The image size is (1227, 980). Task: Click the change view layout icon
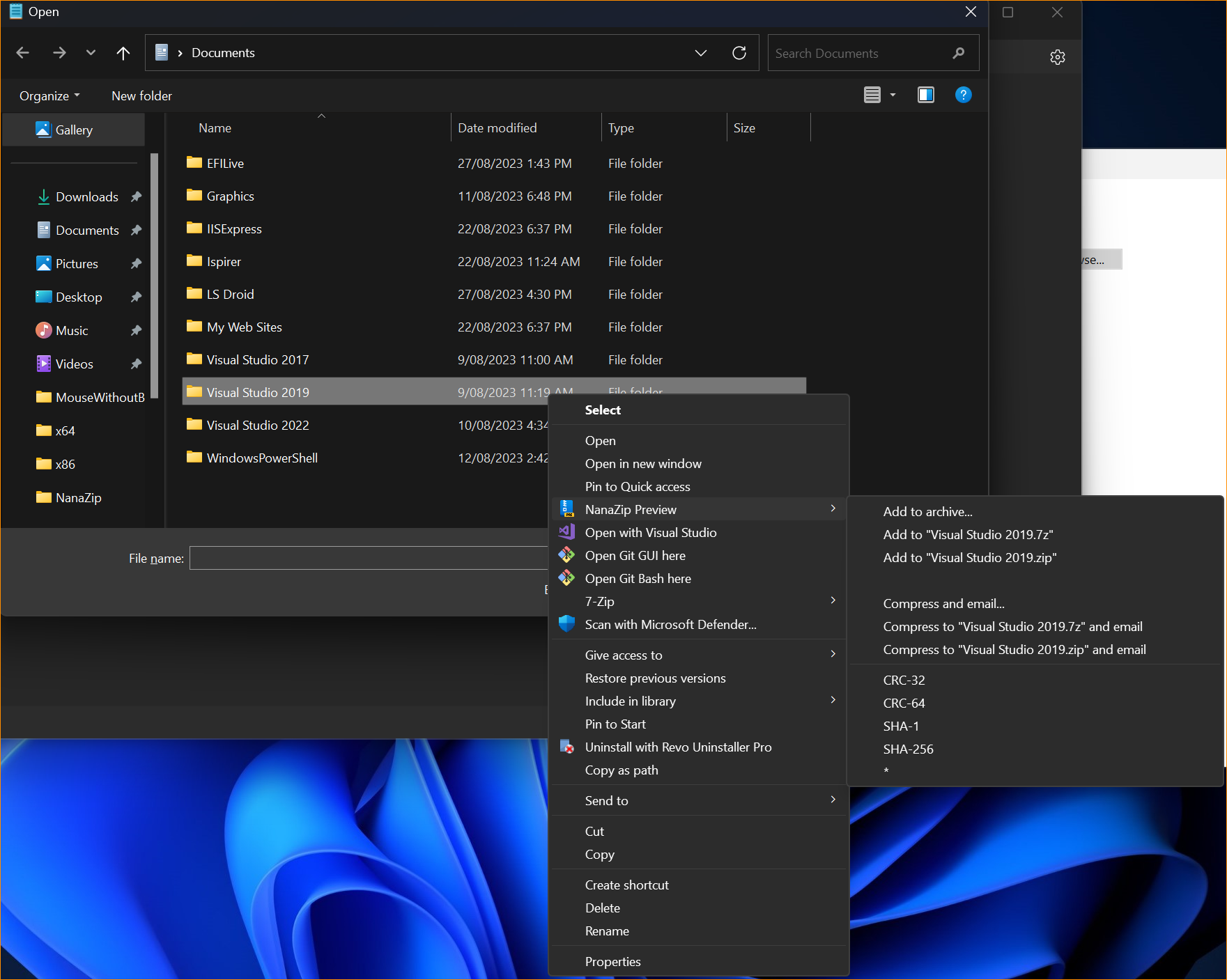coord(873,94)
